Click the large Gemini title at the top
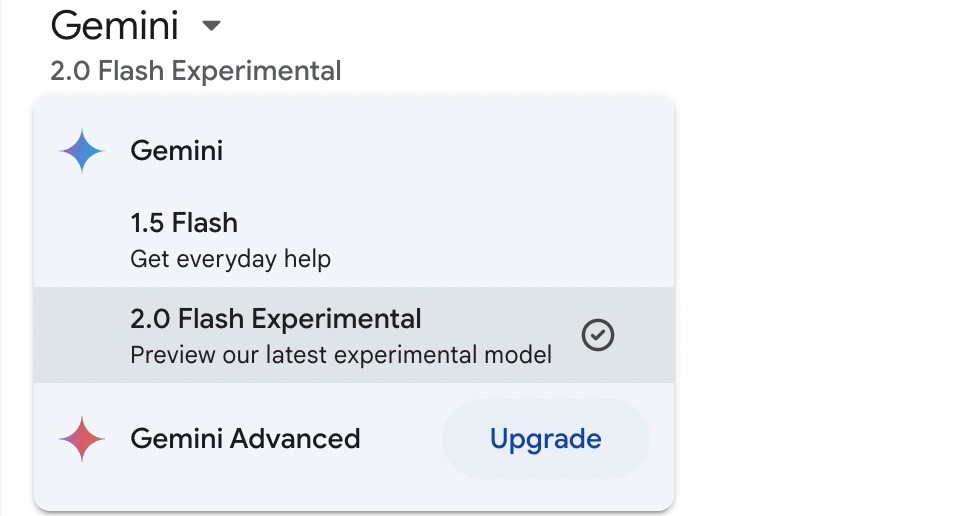Viewport: 963px width, 516px height. 114,25
